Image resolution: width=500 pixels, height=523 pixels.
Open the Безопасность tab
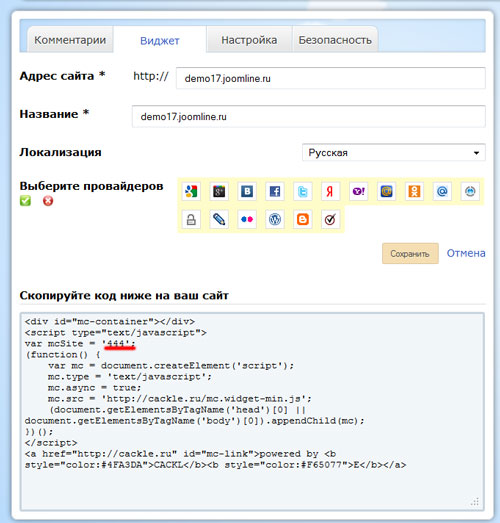pos(335,40)
